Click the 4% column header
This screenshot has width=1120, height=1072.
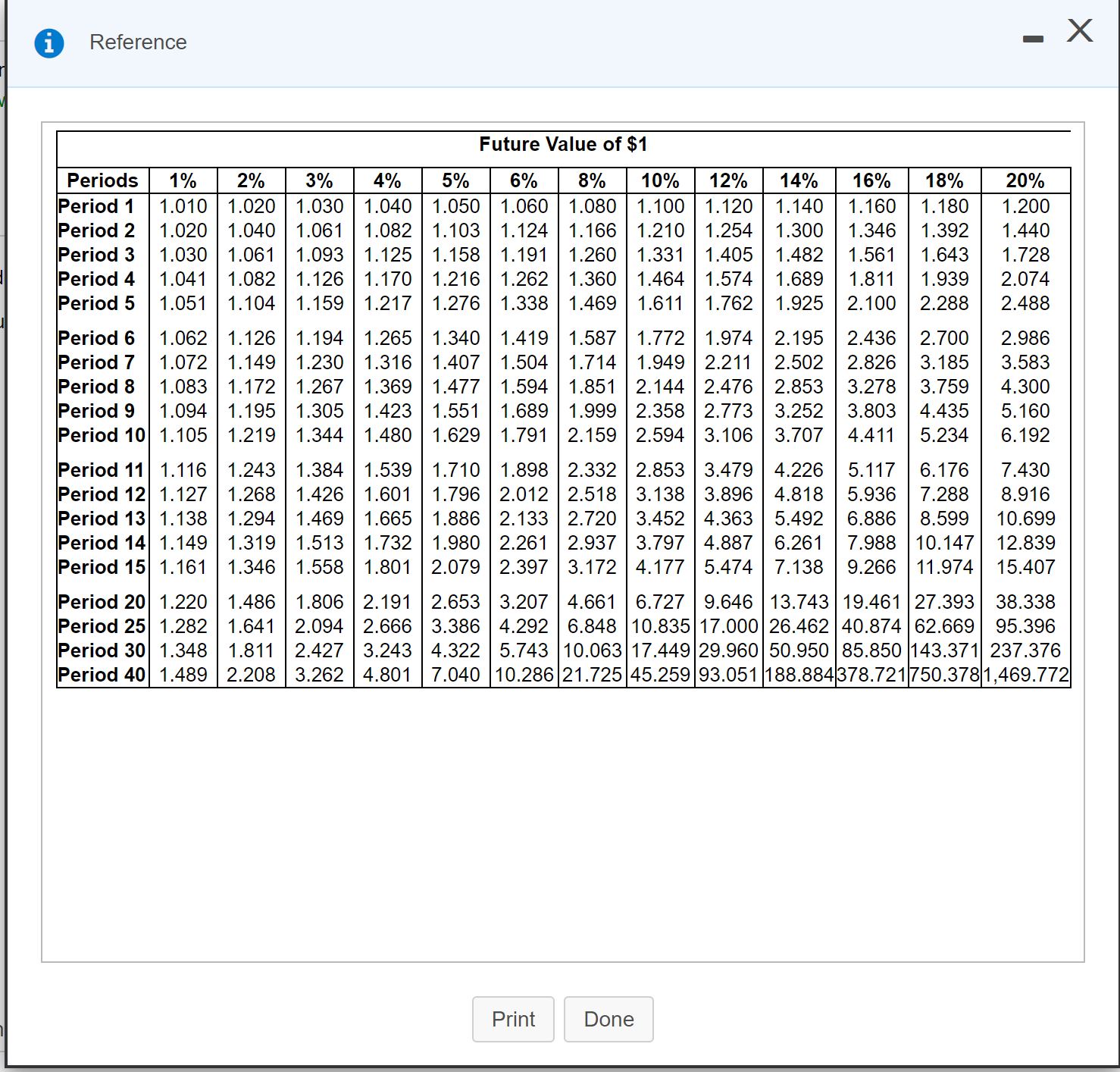(x=387, y=180)
